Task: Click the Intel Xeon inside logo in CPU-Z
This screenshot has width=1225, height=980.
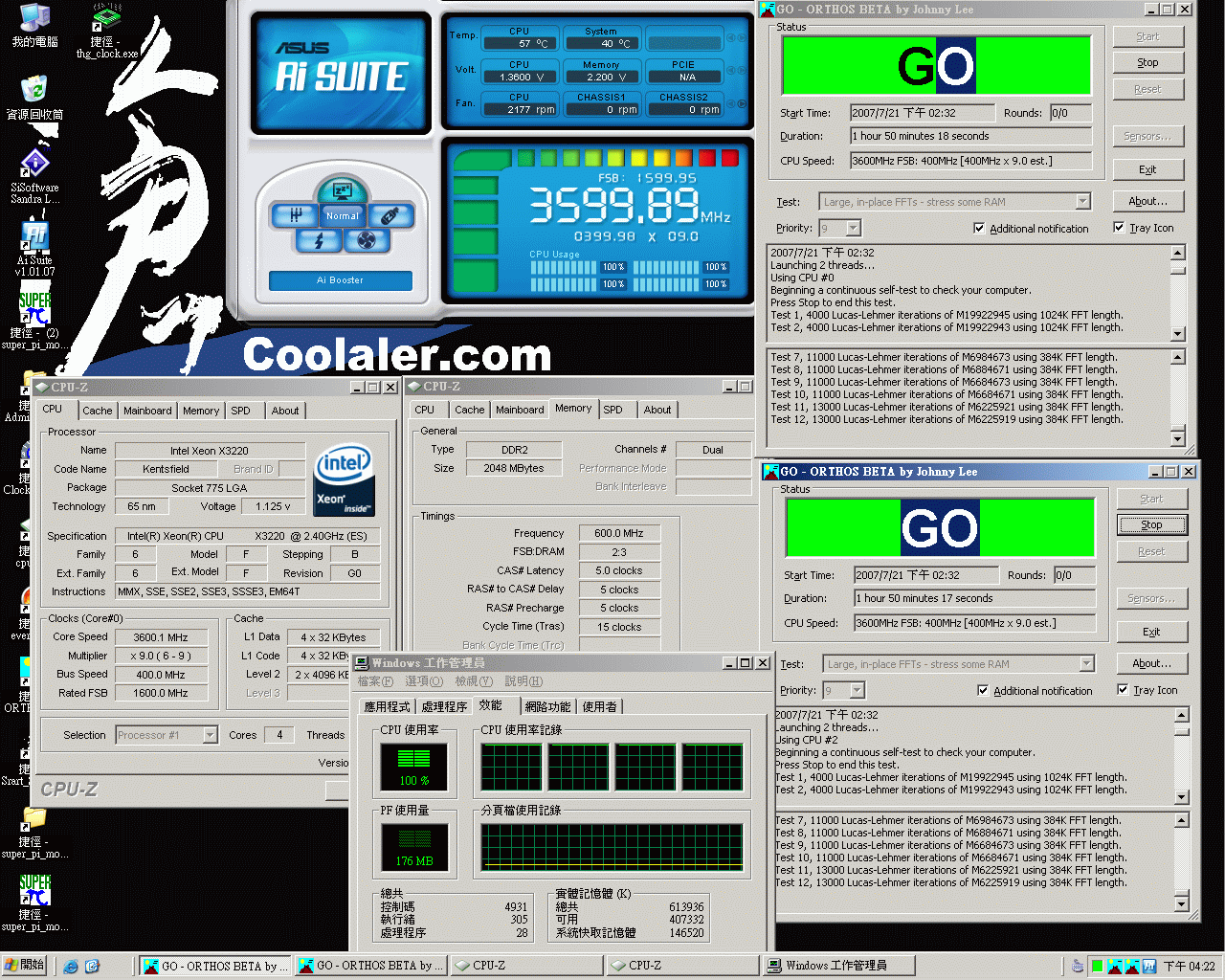Action: [344, 480]
